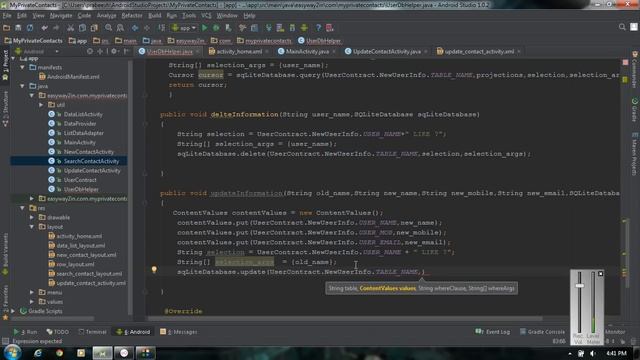Viewport: 640px width, 360px height.
Task: Toggle the Gradle side tool window
Action: [x=635, y=109]
